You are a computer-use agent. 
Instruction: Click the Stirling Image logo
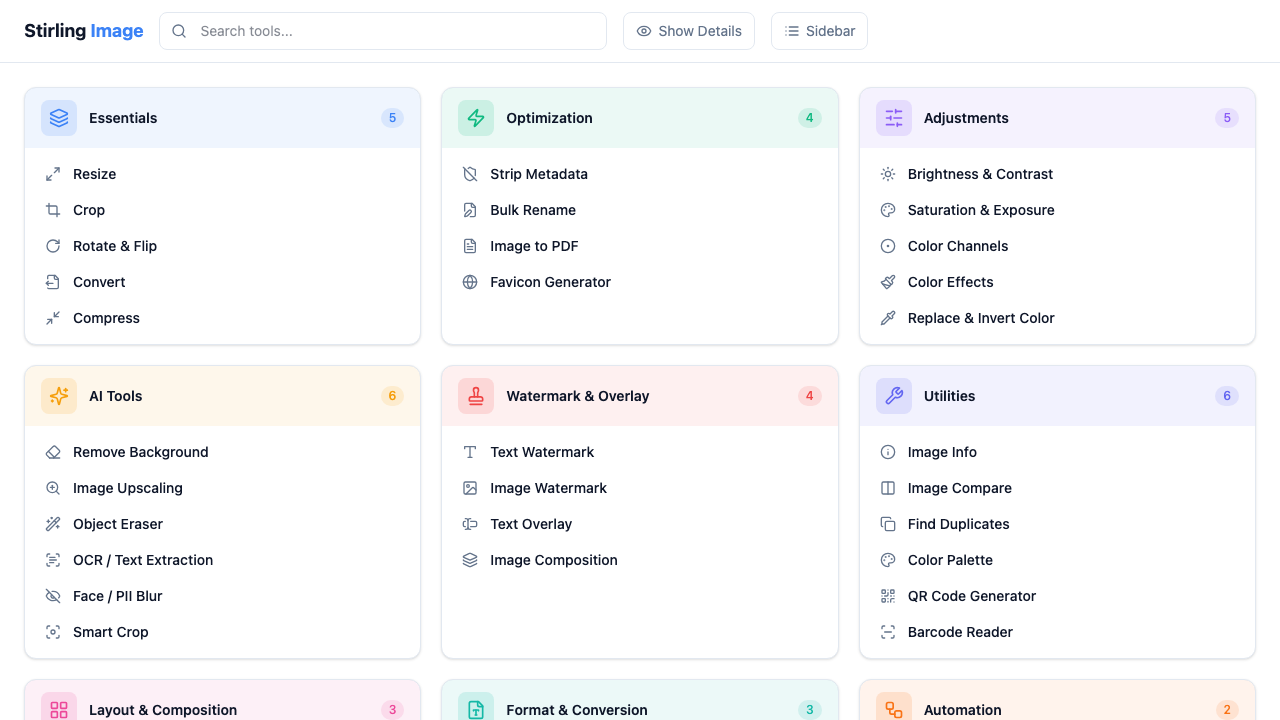84,31
